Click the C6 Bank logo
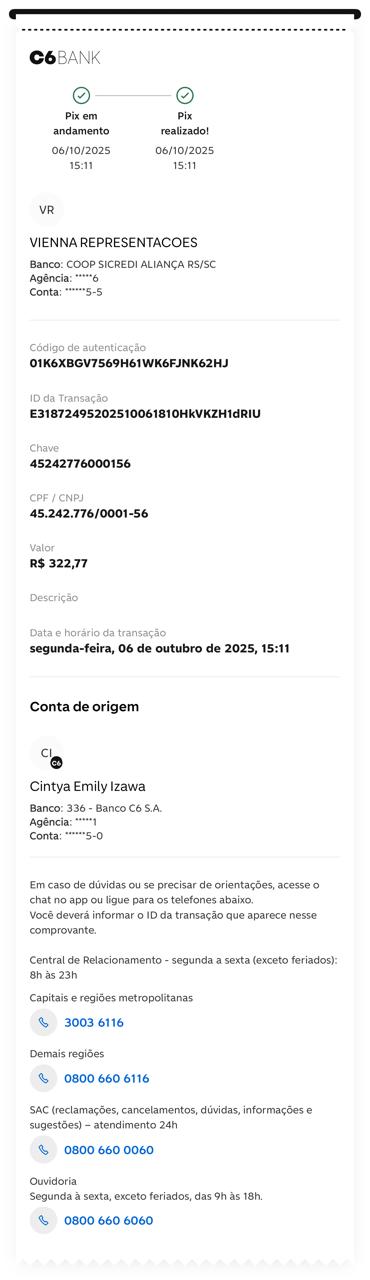 65,58
